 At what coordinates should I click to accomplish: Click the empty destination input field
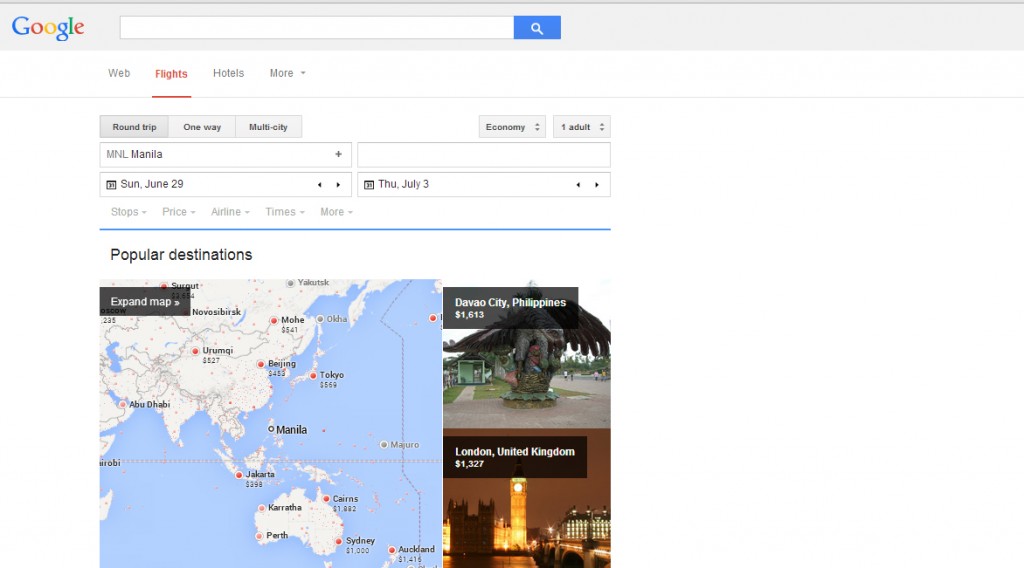coord(483,155)
